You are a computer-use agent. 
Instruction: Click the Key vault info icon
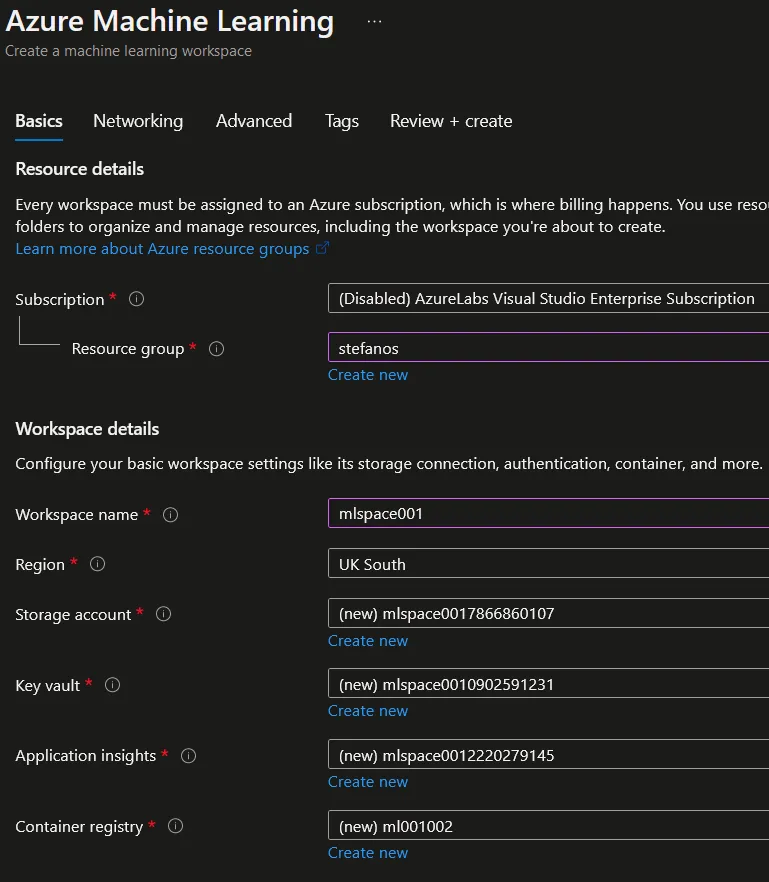(x=113, y=685)
